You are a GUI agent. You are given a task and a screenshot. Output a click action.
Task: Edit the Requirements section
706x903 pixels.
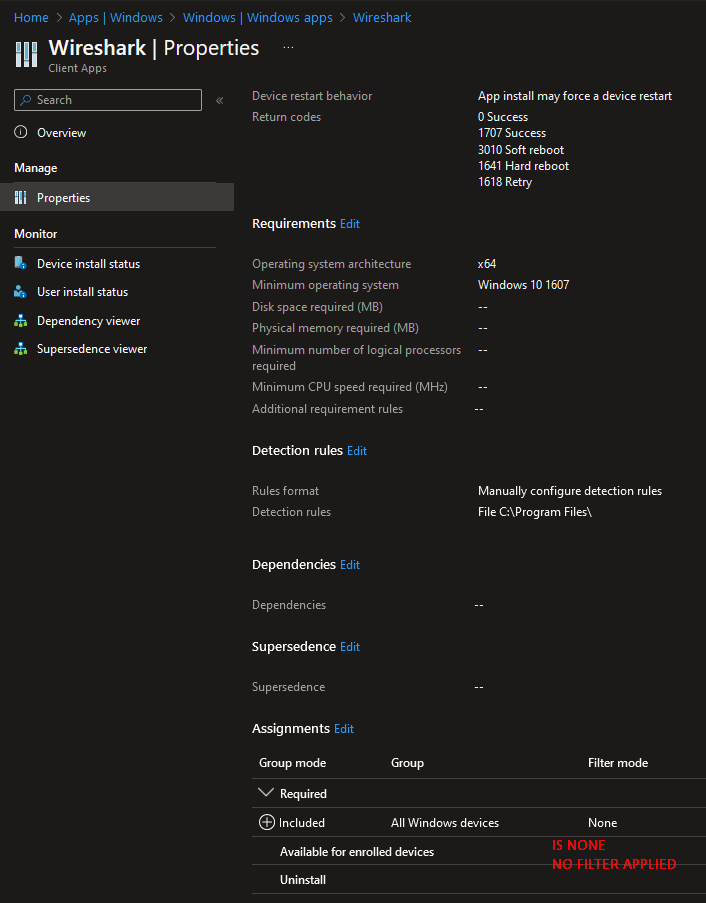[350, 223]
